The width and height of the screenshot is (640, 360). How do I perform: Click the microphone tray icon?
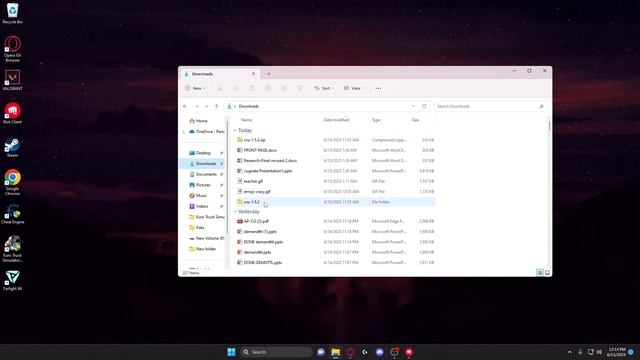[580, 352]
